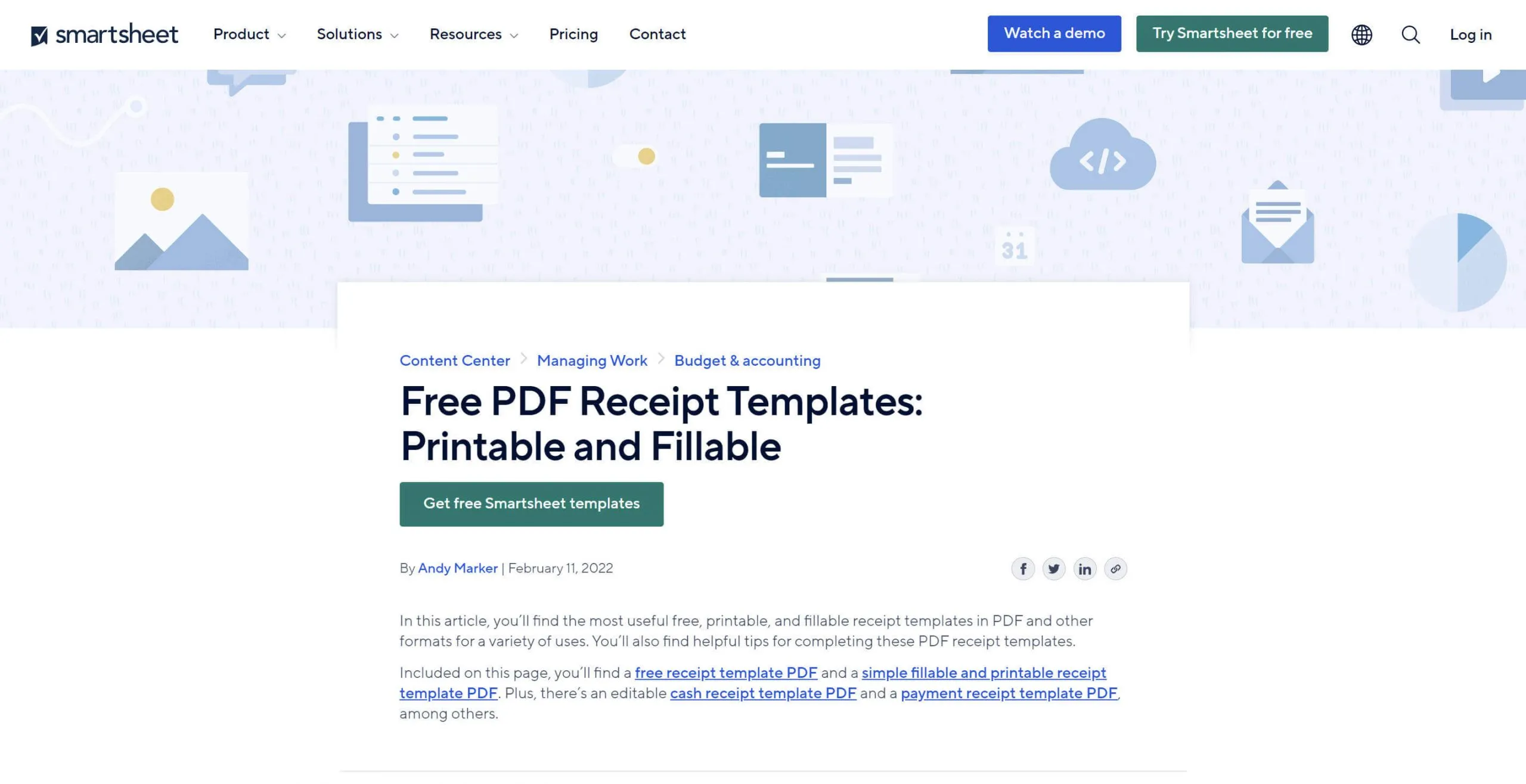This screenshot has width=1526, height=784.
Task: Click the Managing Work breadcrumb link
Action: tap(592, 359)
